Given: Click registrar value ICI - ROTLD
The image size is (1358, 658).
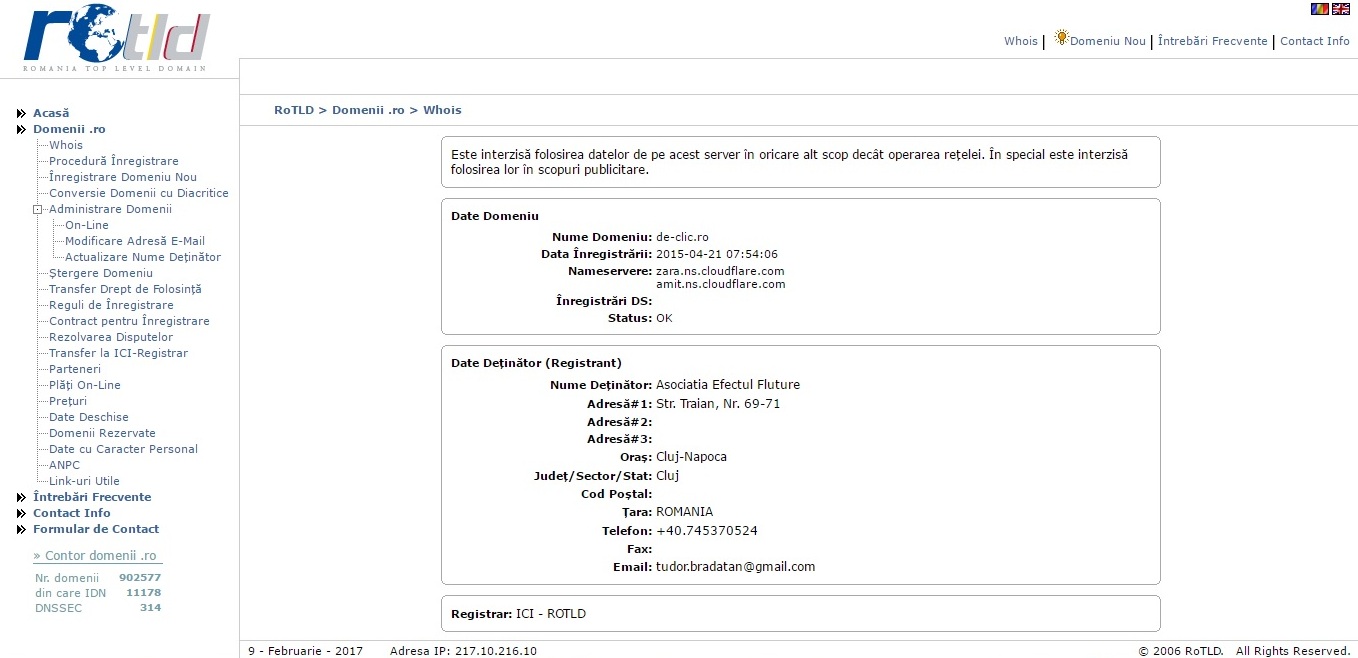Looking at the screenshot, I should [x=551, y=615].
